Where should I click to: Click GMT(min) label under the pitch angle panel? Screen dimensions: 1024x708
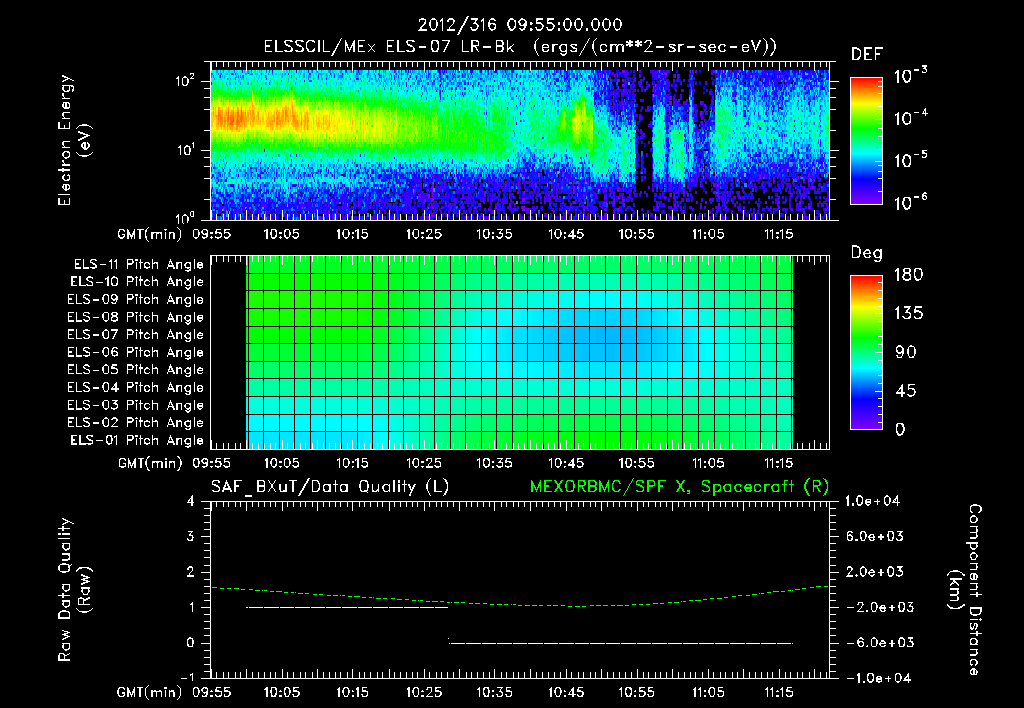(150, 463)
